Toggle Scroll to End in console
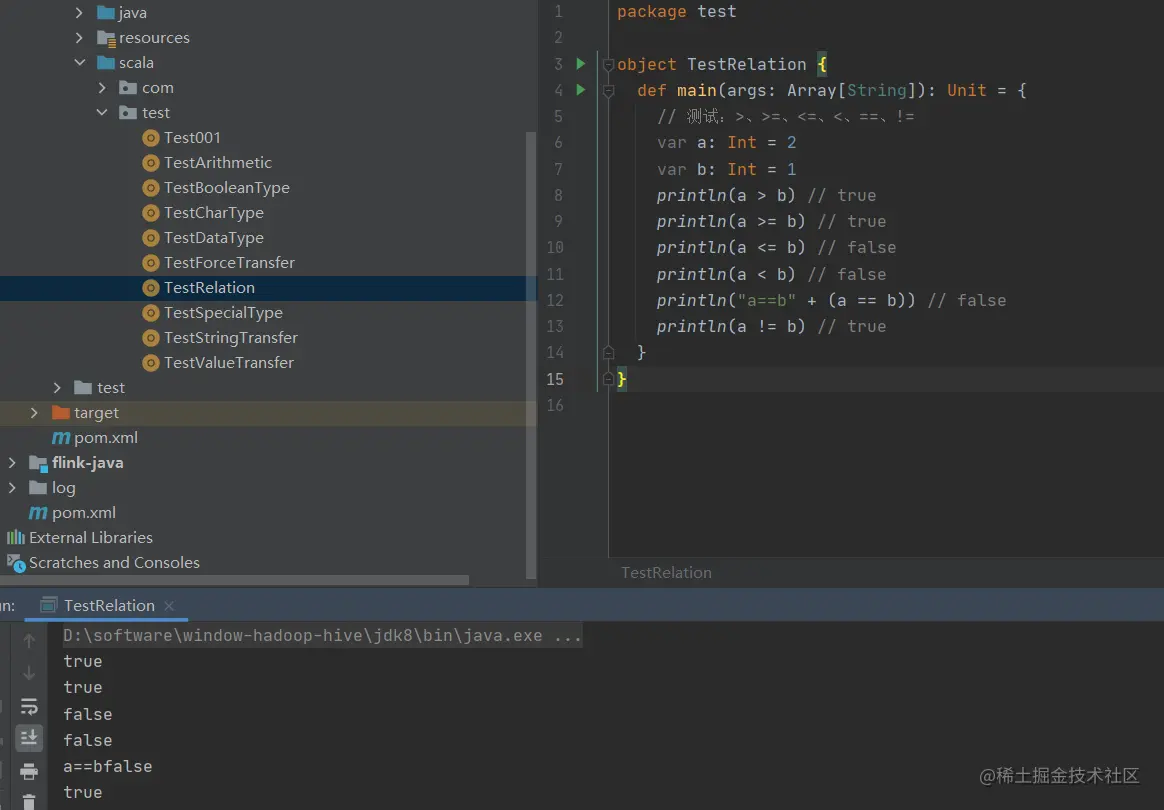This screenshot has height=810, width=1164. coord(29,738)
